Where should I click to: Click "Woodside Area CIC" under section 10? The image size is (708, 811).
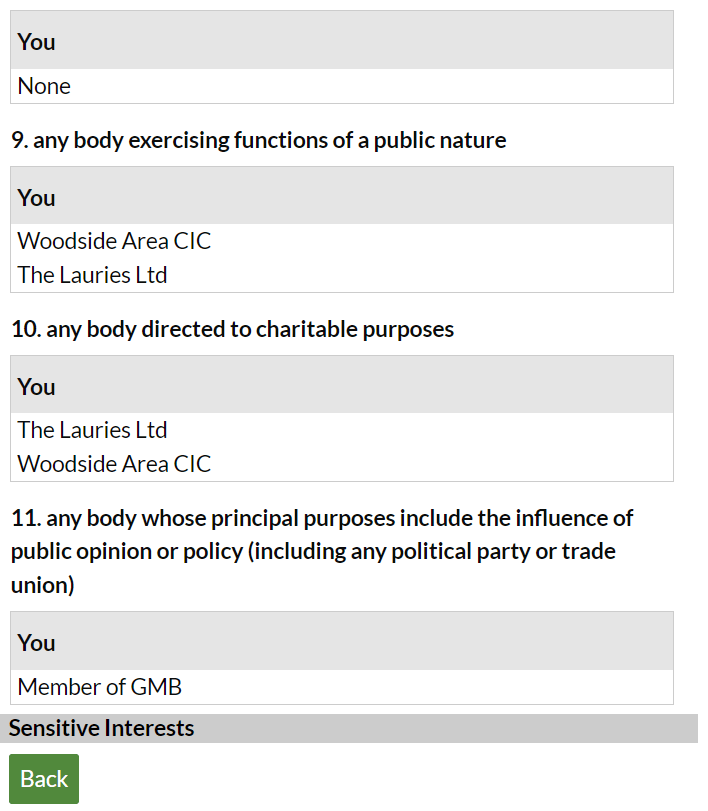tap(114, 464)
